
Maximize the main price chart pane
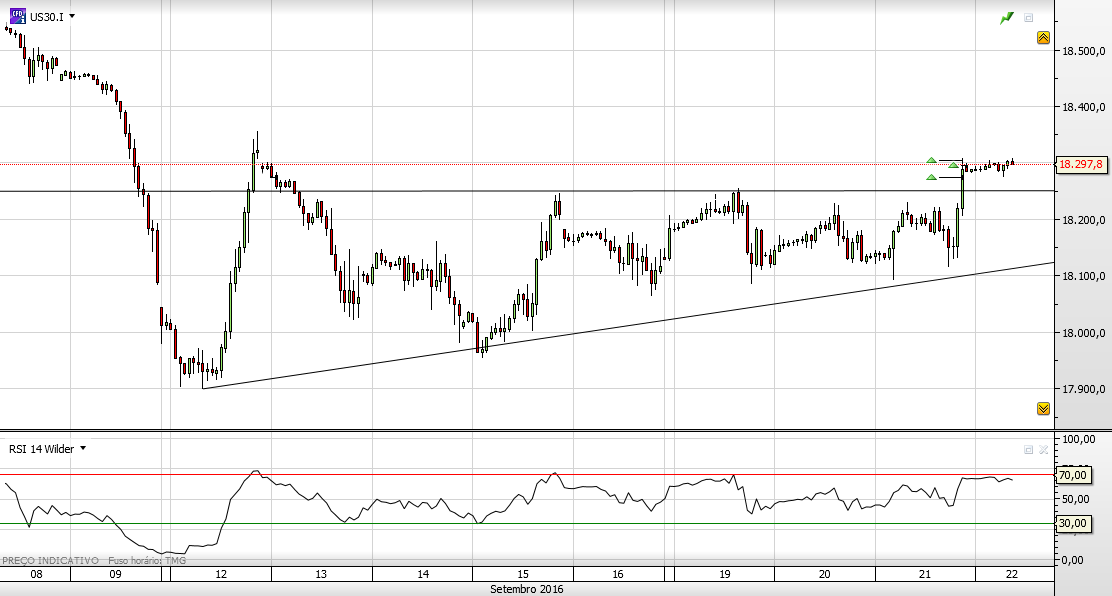(x=1028, y=18)
